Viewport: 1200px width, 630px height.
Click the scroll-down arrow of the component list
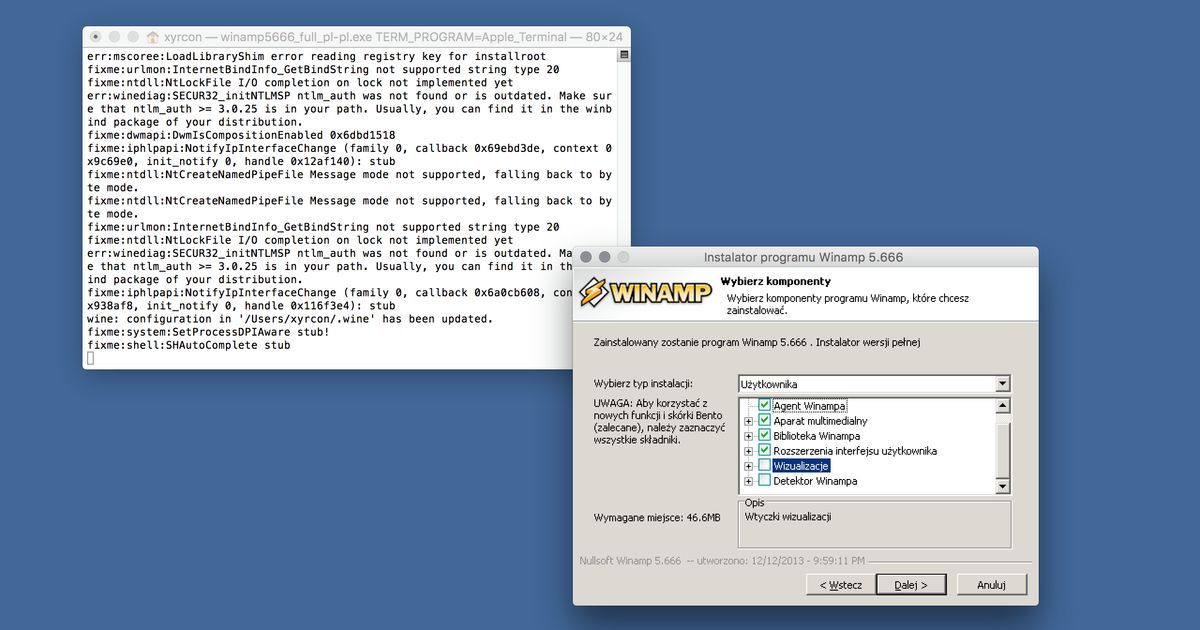click(1002, 486)
